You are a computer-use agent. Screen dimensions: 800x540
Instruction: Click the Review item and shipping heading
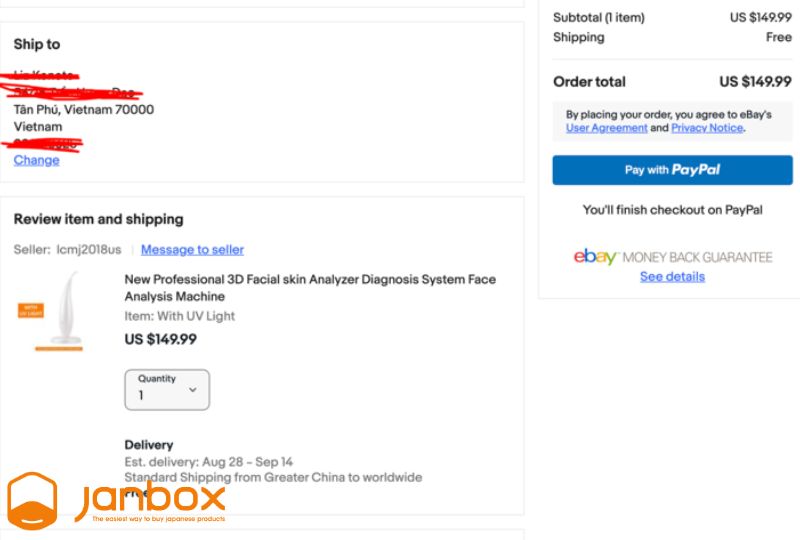[x=98, y=219]
